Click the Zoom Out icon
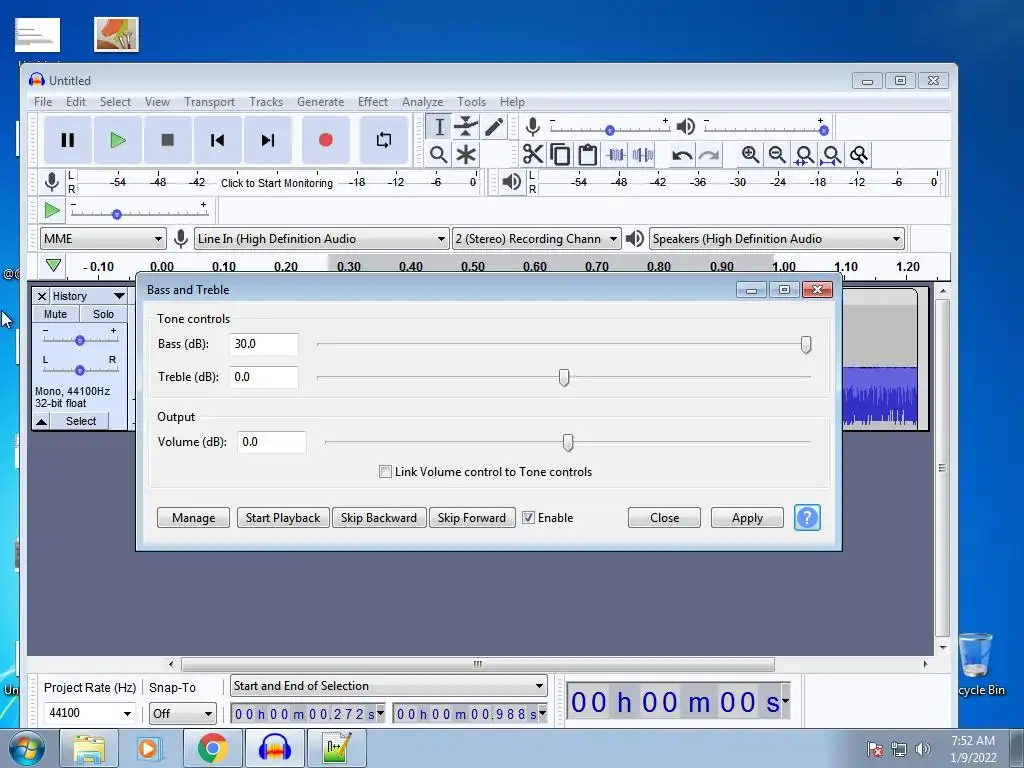Viewport: 1024px width, 768px height. click(777, 155)
